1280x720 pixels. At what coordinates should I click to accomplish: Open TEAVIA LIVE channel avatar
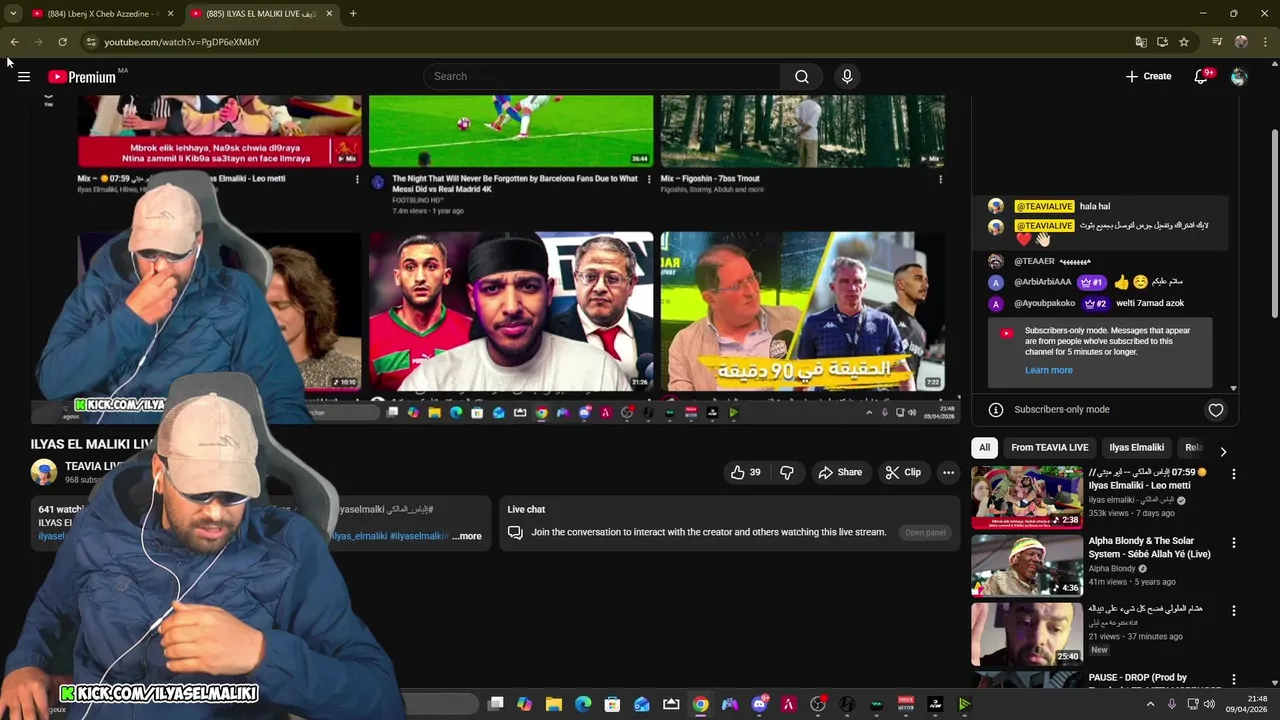pyautogui.click(x=44, y=472)
